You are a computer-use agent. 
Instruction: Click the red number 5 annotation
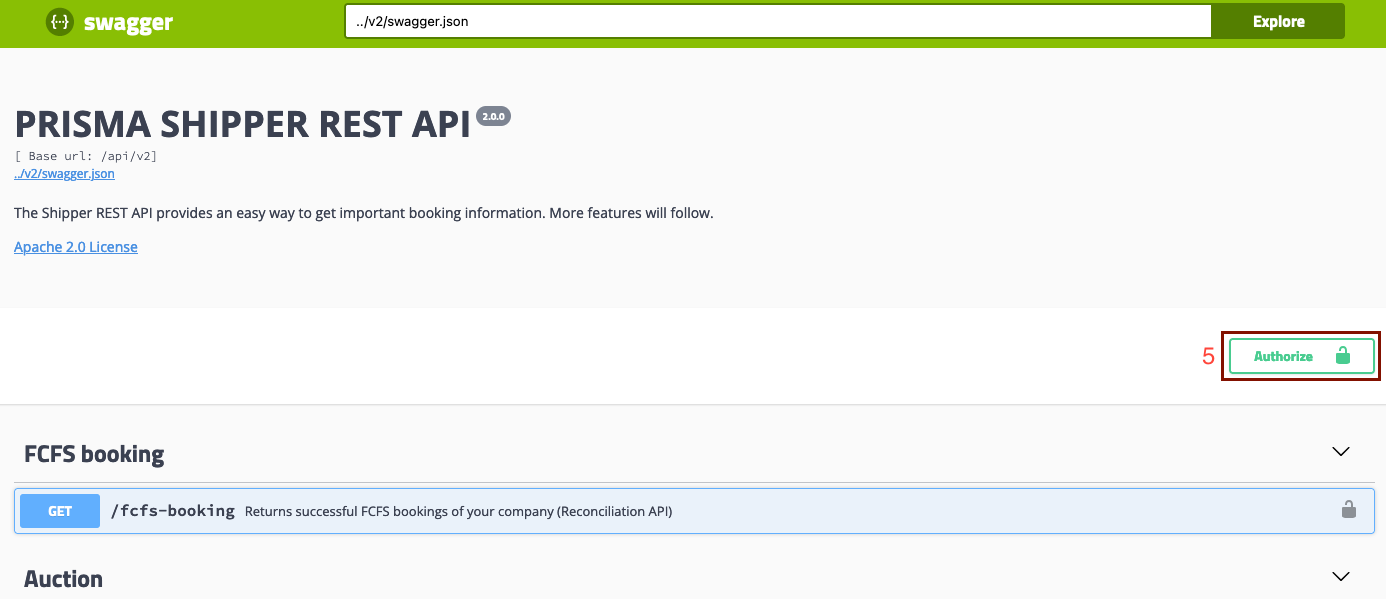(1208, 357)
